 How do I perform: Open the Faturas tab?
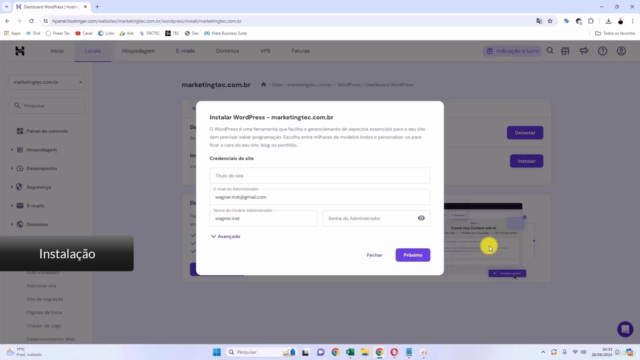tap(300, 51)
